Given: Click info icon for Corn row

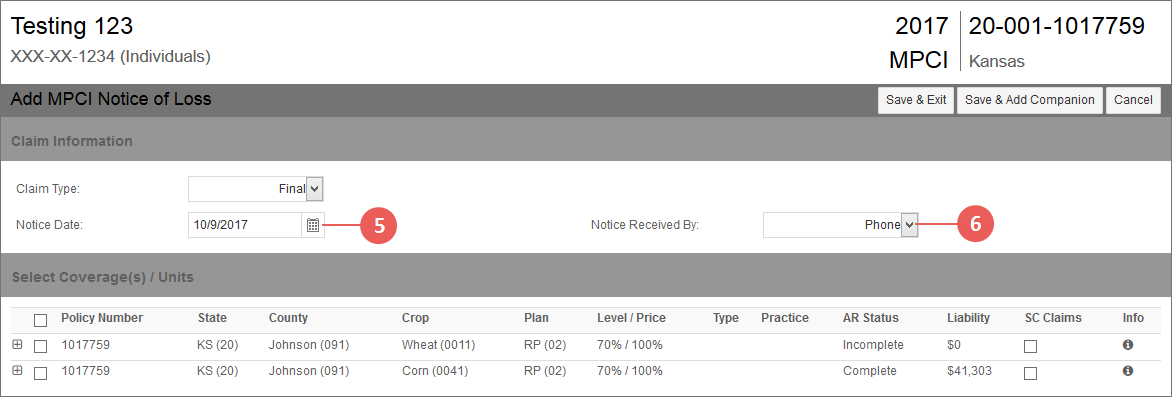Looking at the screenshot, I should 1128,370.
